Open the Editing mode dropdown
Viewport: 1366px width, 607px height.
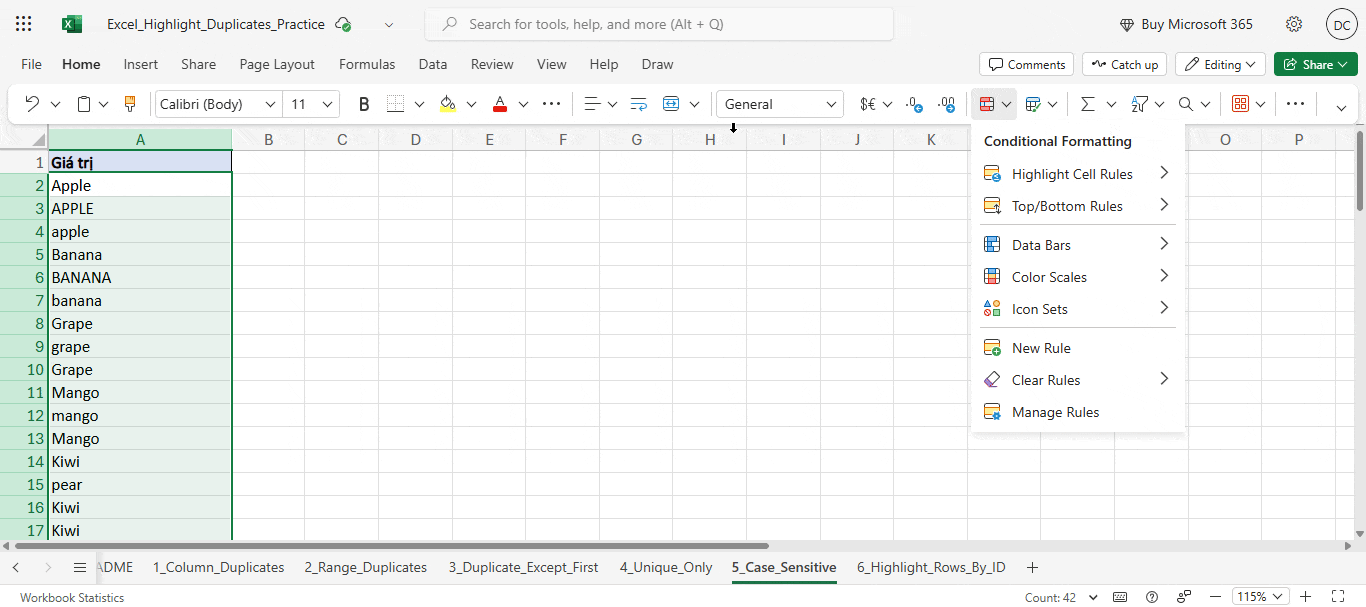click(x=1220, y=64)
